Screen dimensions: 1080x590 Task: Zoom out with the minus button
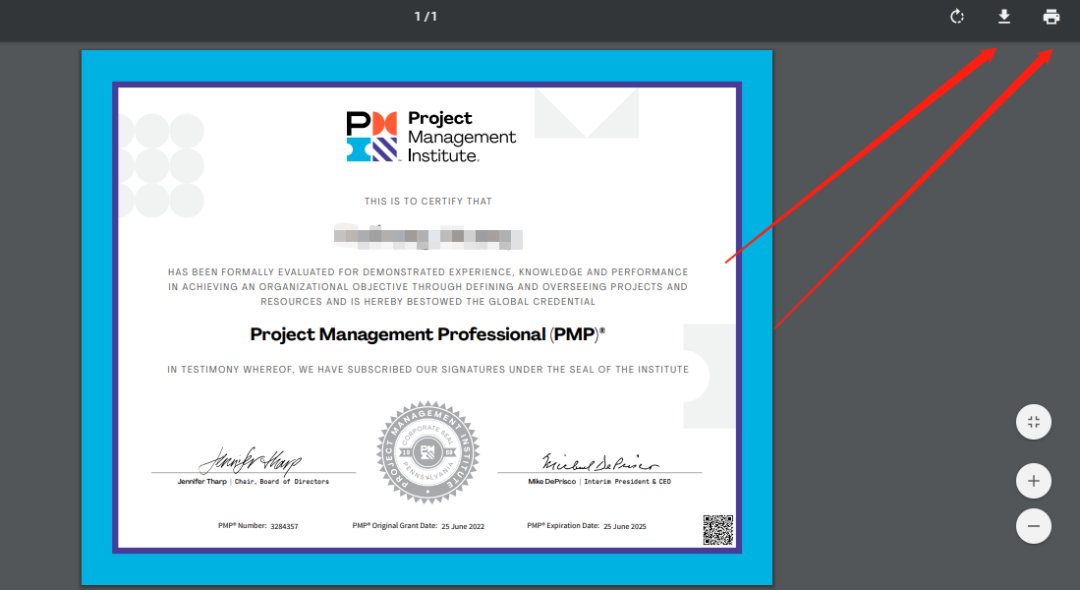pos(1033,526)
